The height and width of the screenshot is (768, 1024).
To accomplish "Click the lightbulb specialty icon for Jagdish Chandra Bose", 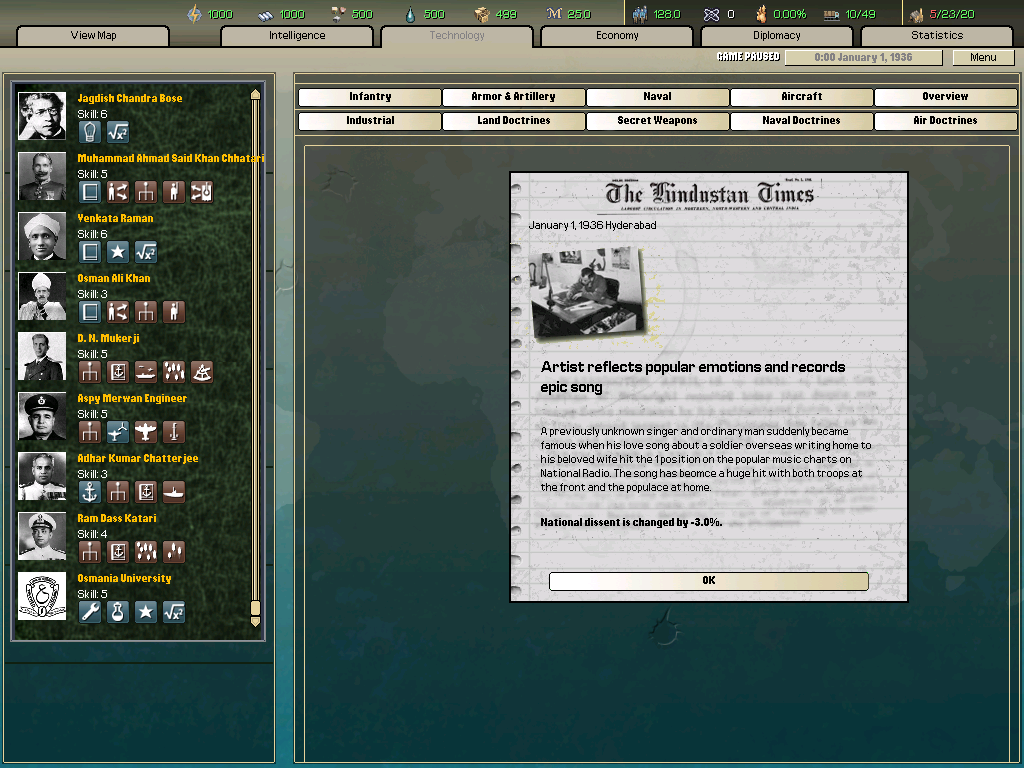I will [89, 132].
